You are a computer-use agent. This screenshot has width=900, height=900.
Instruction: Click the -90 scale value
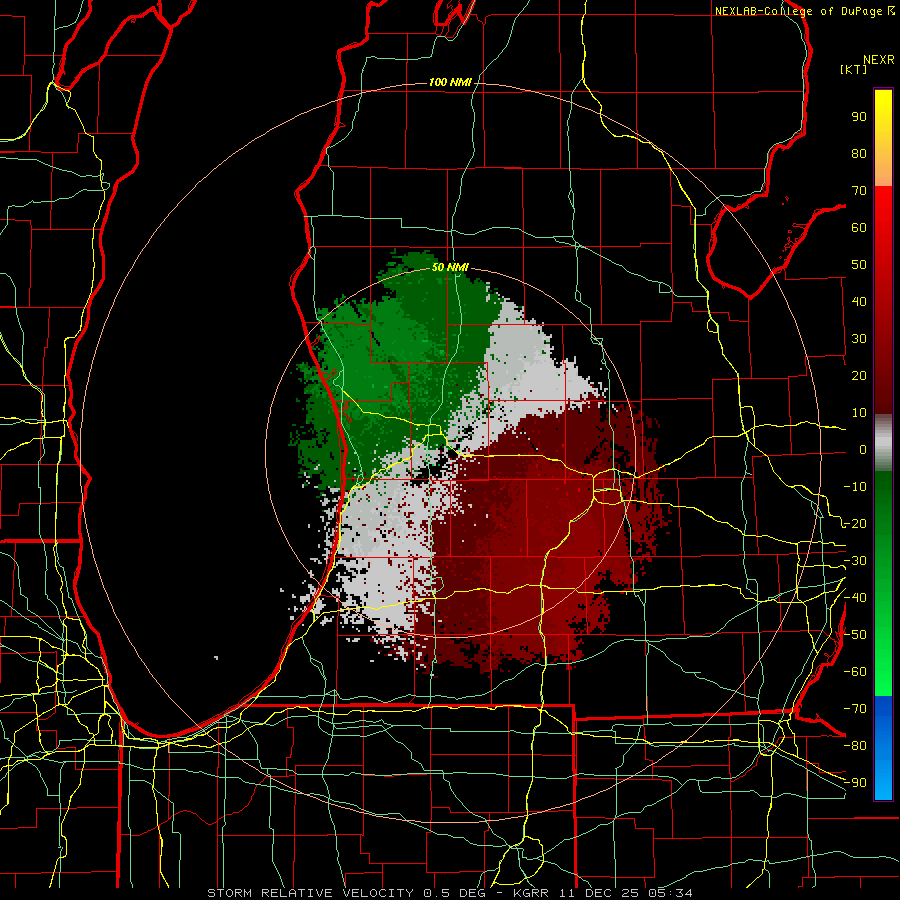[x=855, y=783]
